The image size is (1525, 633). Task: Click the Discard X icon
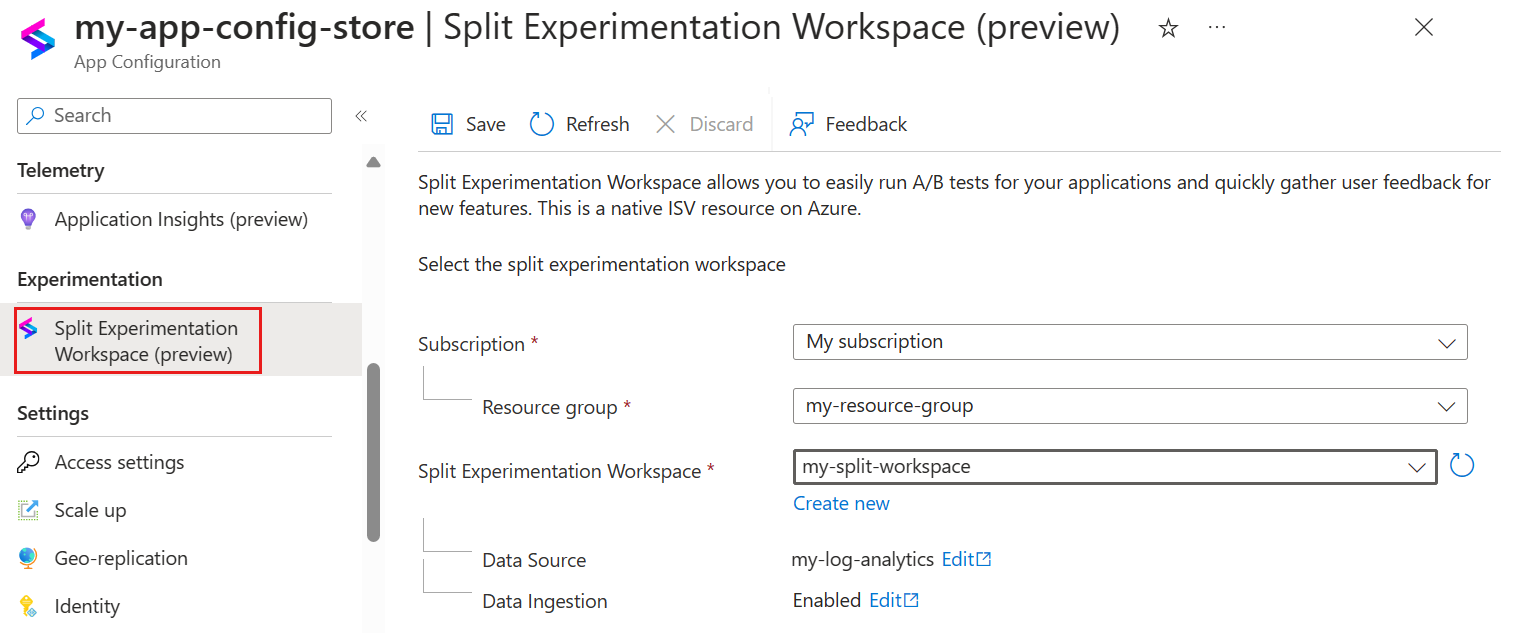[665, 124]
